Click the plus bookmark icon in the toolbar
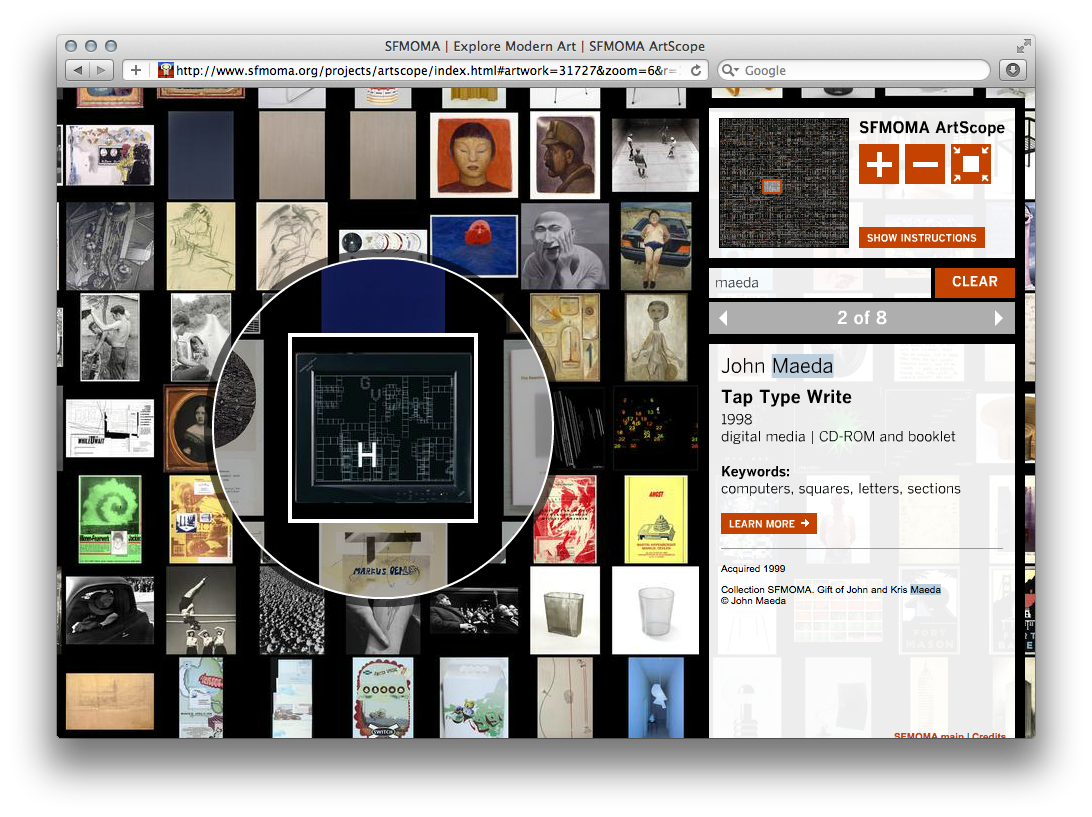Screen dimensions: 1092x817 coord(135,70)
